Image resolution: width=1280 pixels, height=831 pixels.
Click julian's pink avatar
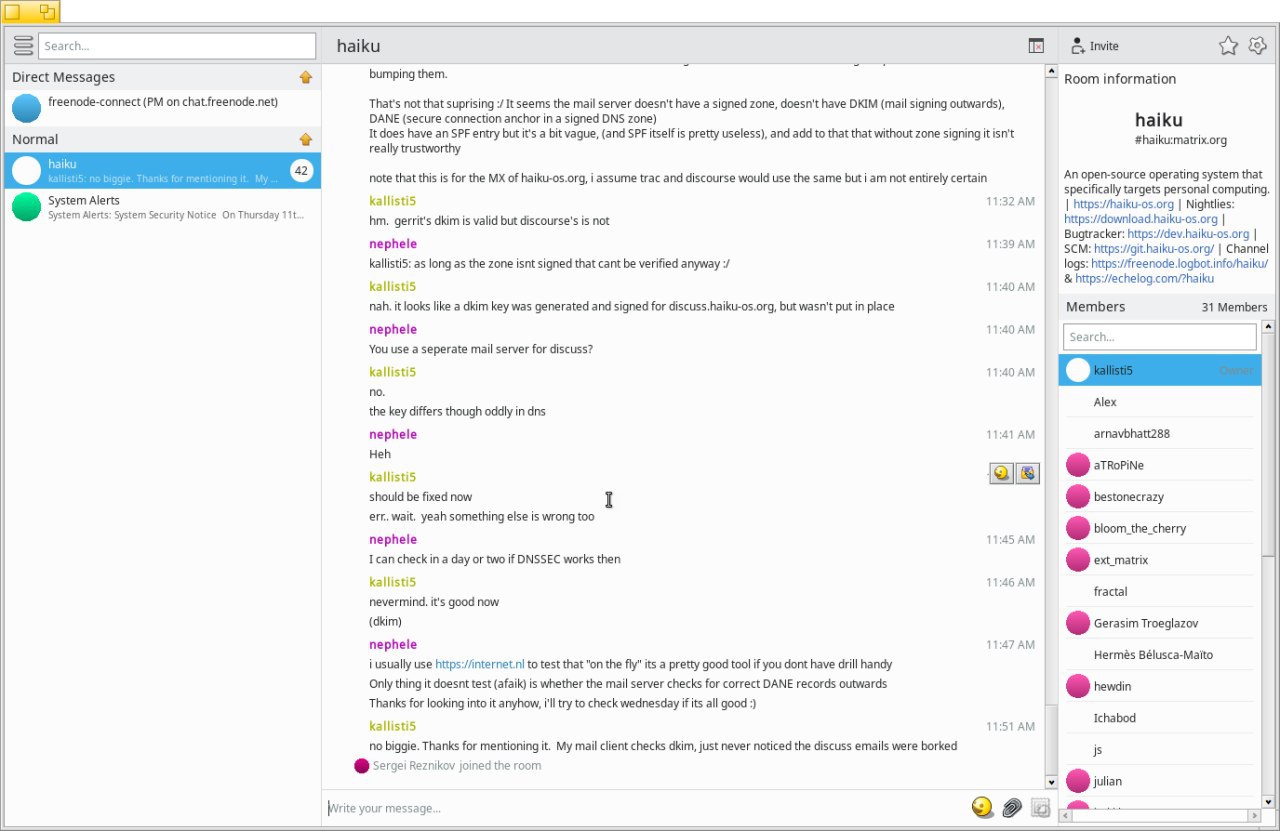(1077, 781)
